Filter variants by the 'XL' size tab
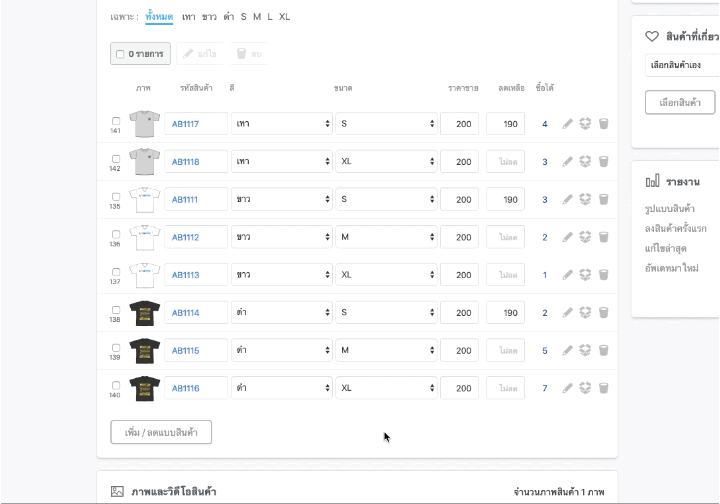The width and height of the screenshot is (720, 504). coord(285,17)
